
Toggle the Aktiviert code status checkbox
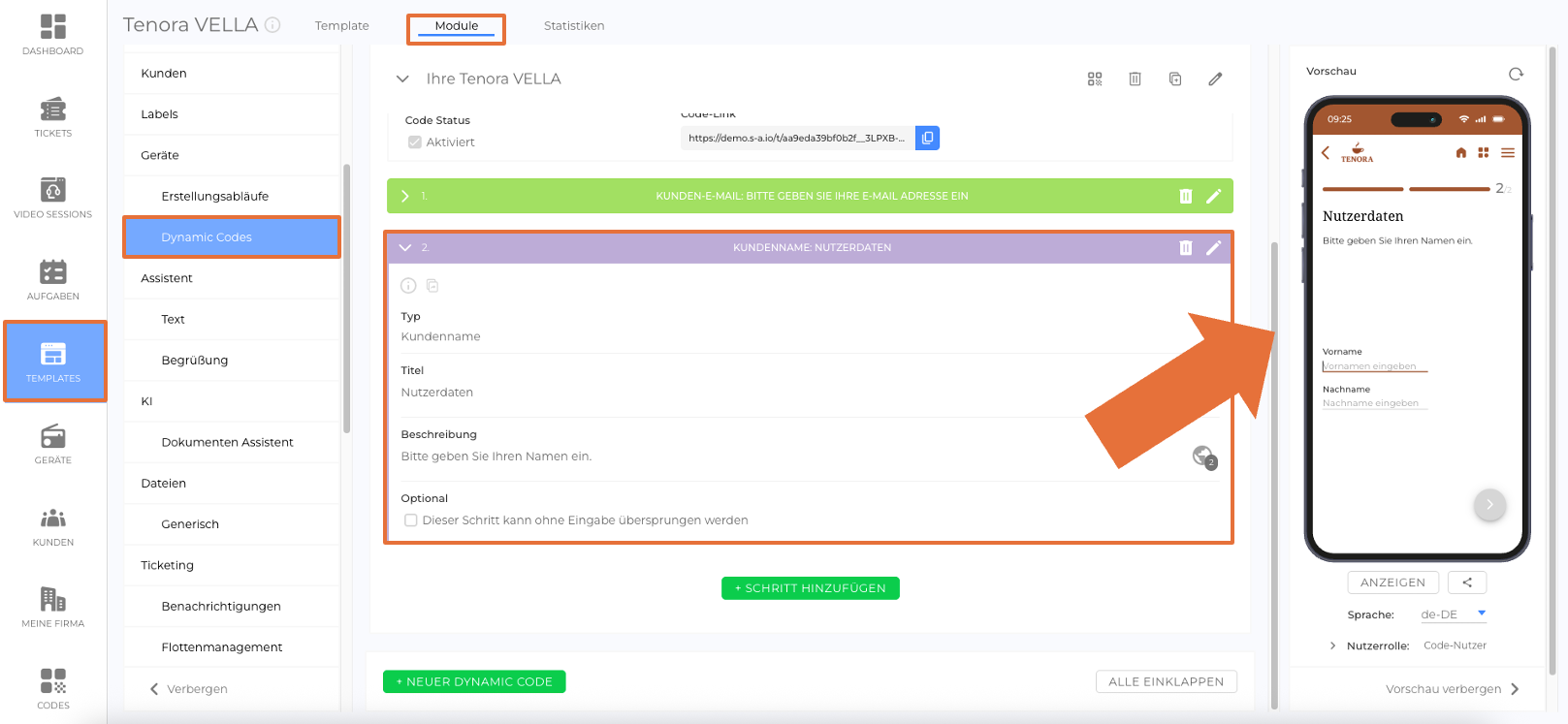[415, 142]
